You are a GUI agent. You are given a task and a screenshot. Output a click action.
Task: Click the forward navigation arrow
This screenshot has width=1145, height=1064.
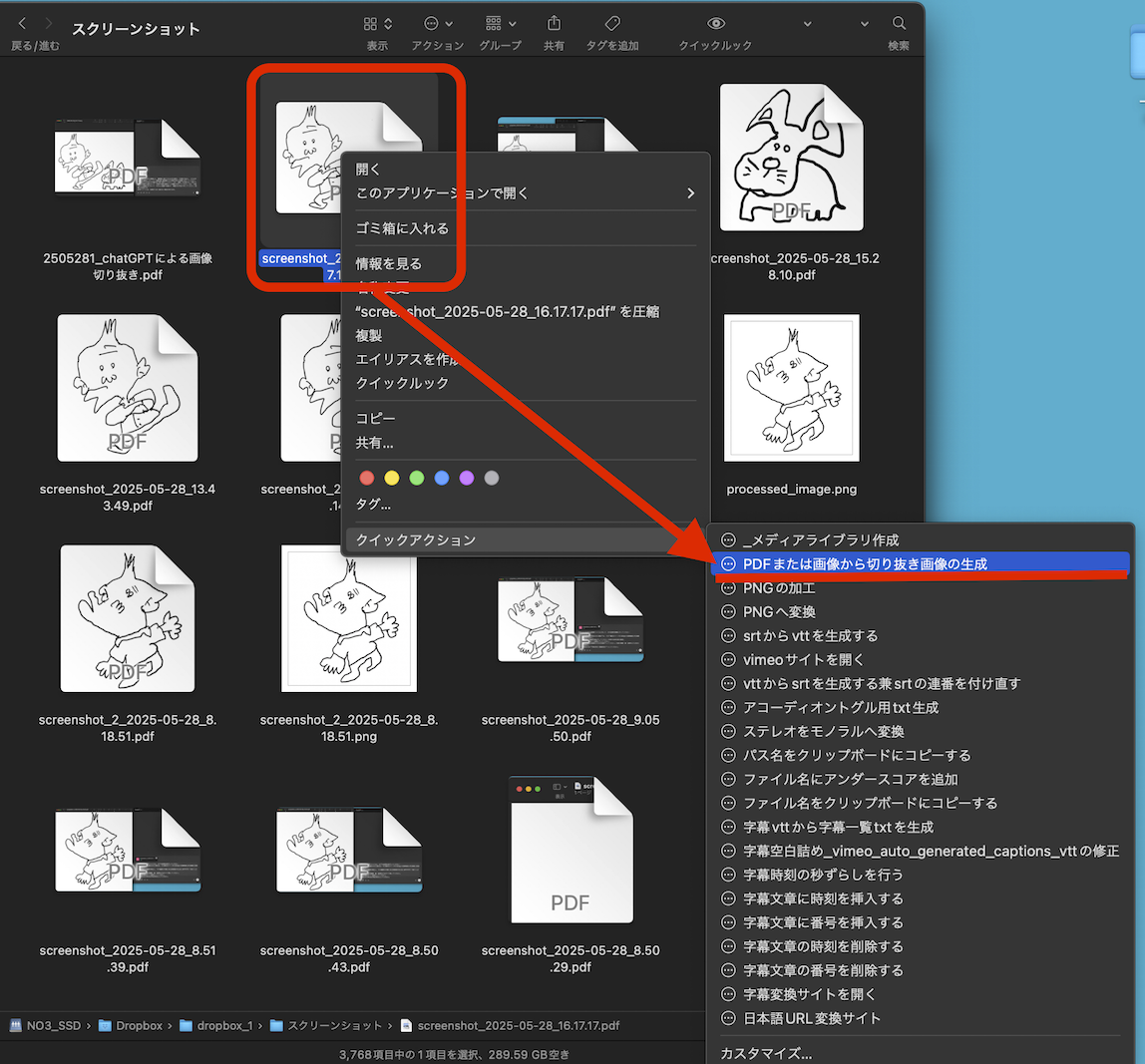(x=48, y=23)
